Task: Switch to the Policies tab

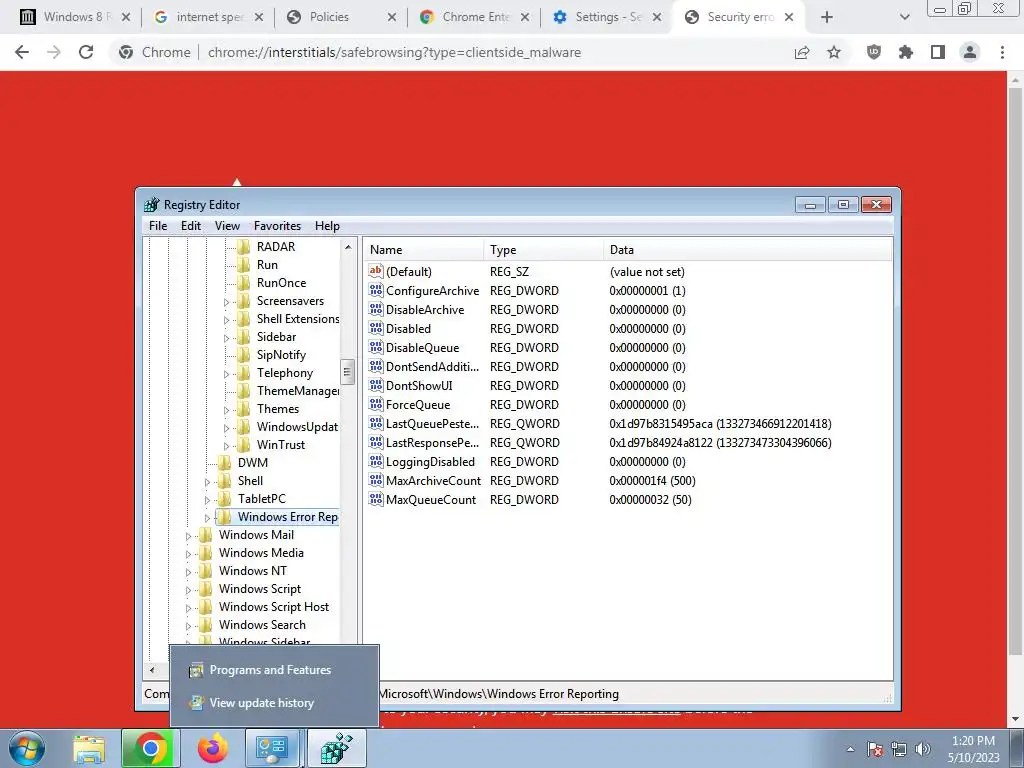Action: tap(342, 17)
